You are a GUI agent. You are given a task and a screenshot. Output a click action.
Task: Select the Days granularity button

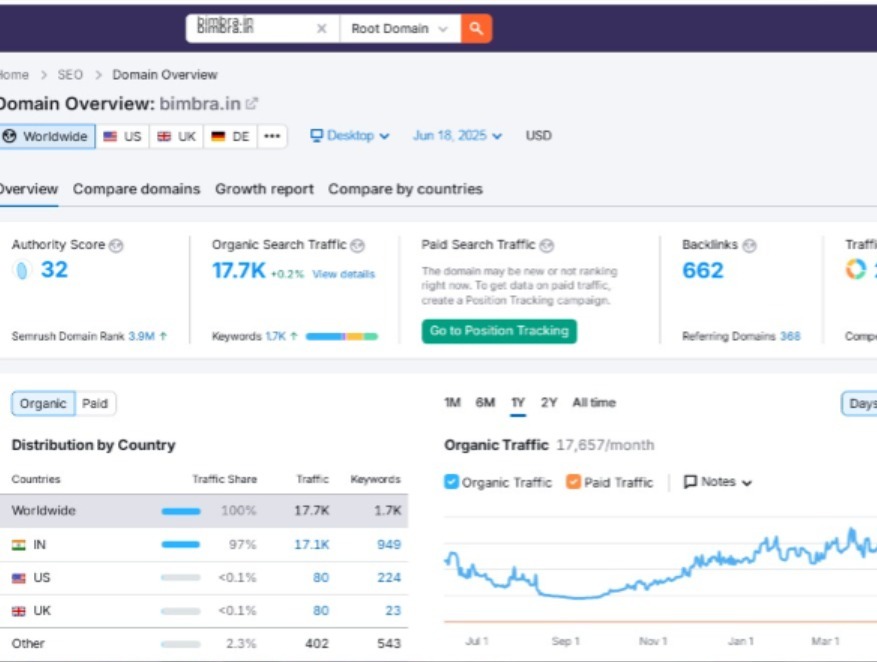coord(860,404)
